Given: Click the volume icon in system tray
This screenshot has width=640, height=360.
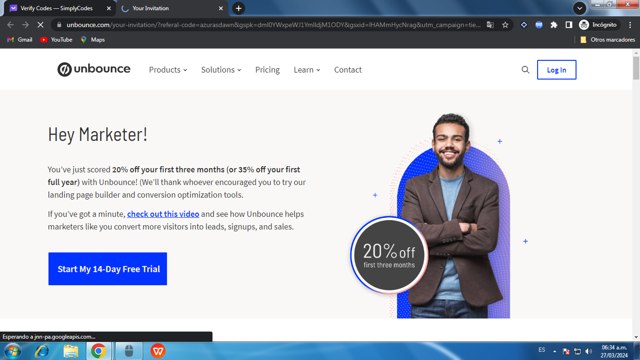Looking at the screenshot, I should tap(589, 351).
